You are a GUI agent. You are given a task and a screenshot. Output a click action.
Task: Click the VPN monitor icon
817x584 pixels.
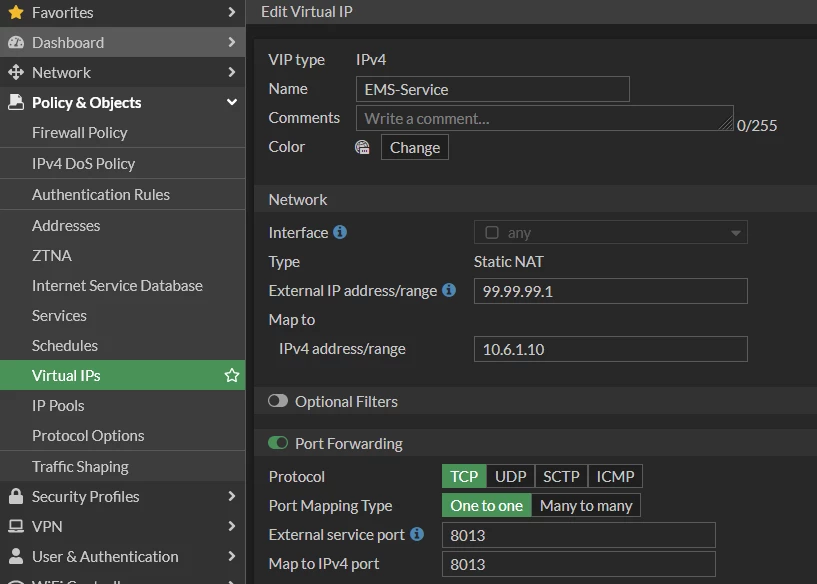[16, 527]
